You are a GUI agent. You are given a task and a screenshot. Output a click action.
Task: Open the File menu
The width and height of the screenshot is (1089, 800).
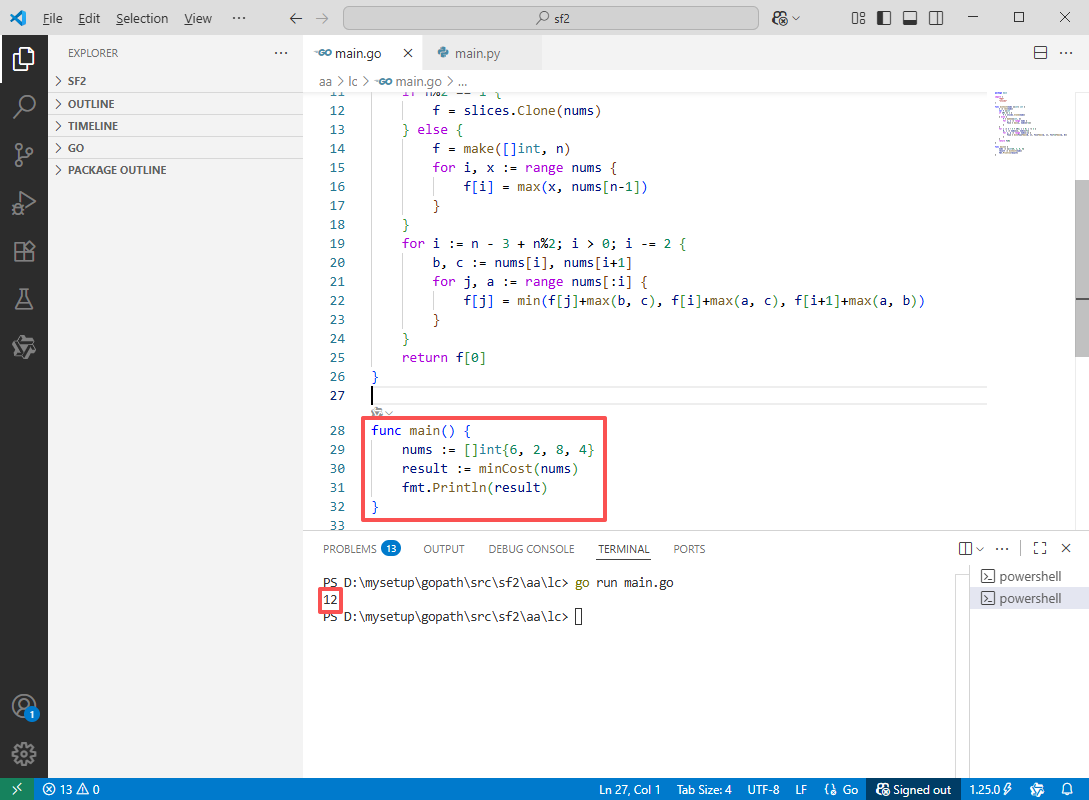tap(52, 19)
